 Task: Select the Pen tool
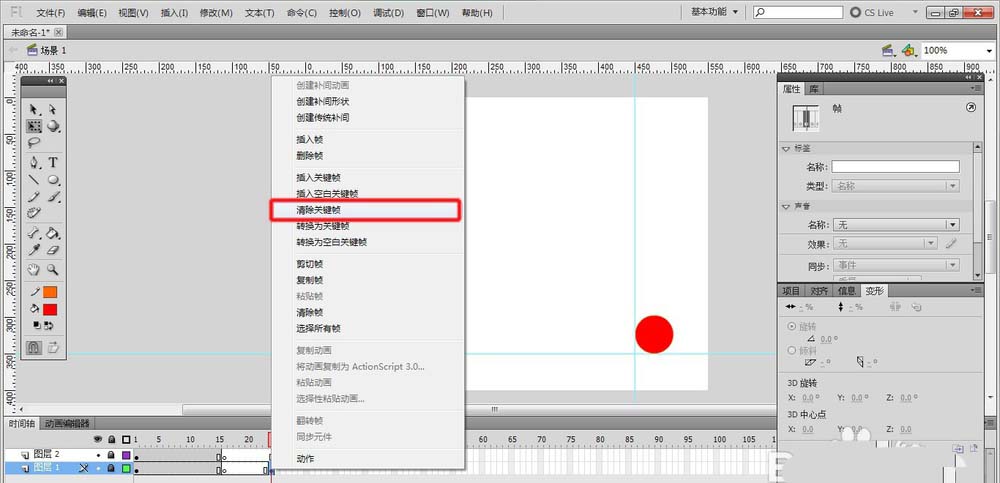(x=34, y=163)
